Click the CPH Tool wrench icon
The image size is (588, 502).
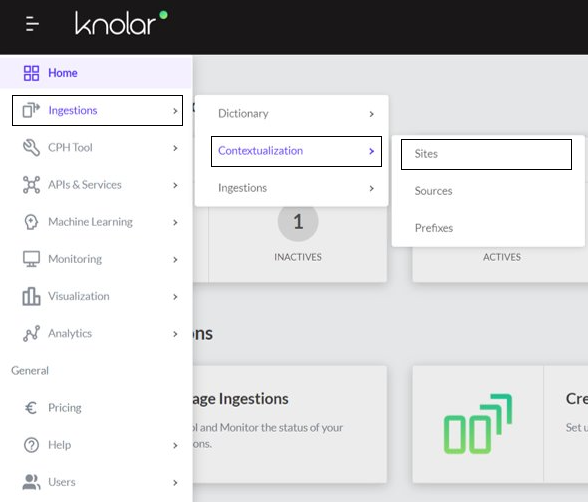31,147
